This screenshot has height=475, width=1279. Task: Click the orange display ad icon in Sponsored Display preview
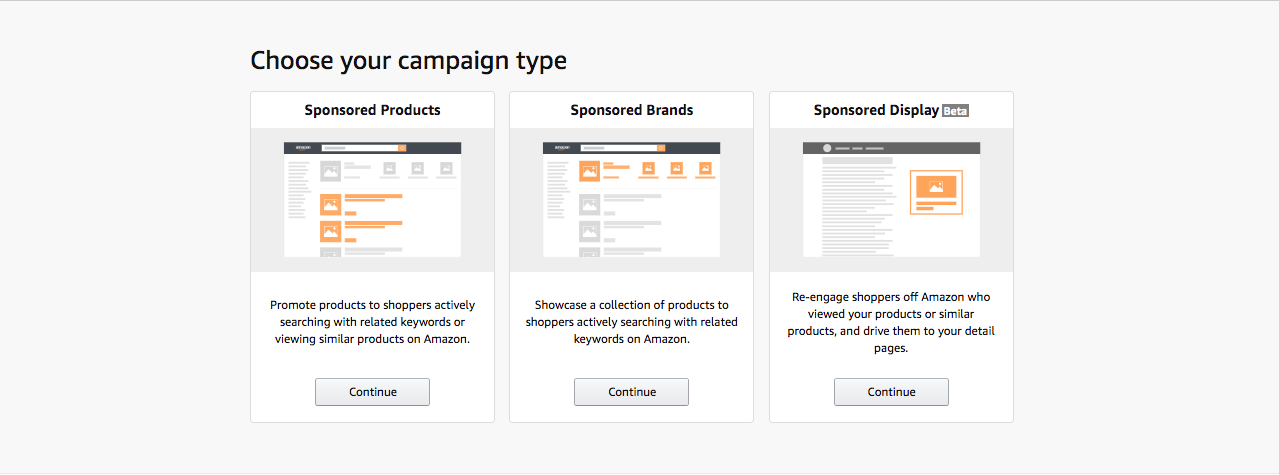[936, 187]
